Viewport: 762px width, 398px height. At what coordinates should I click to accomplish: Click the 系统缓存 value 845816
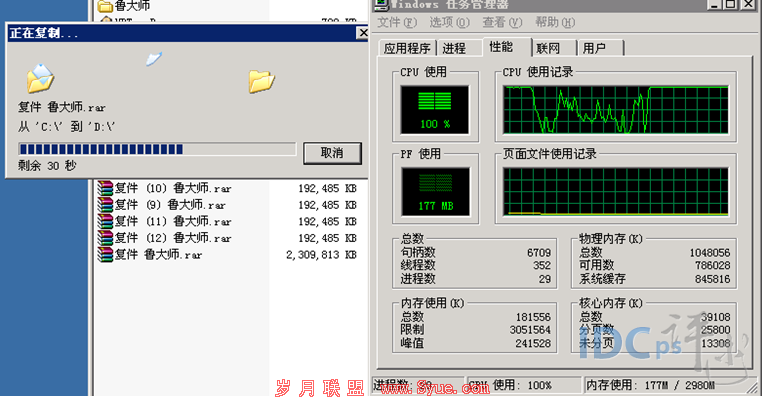pos(712,279)
